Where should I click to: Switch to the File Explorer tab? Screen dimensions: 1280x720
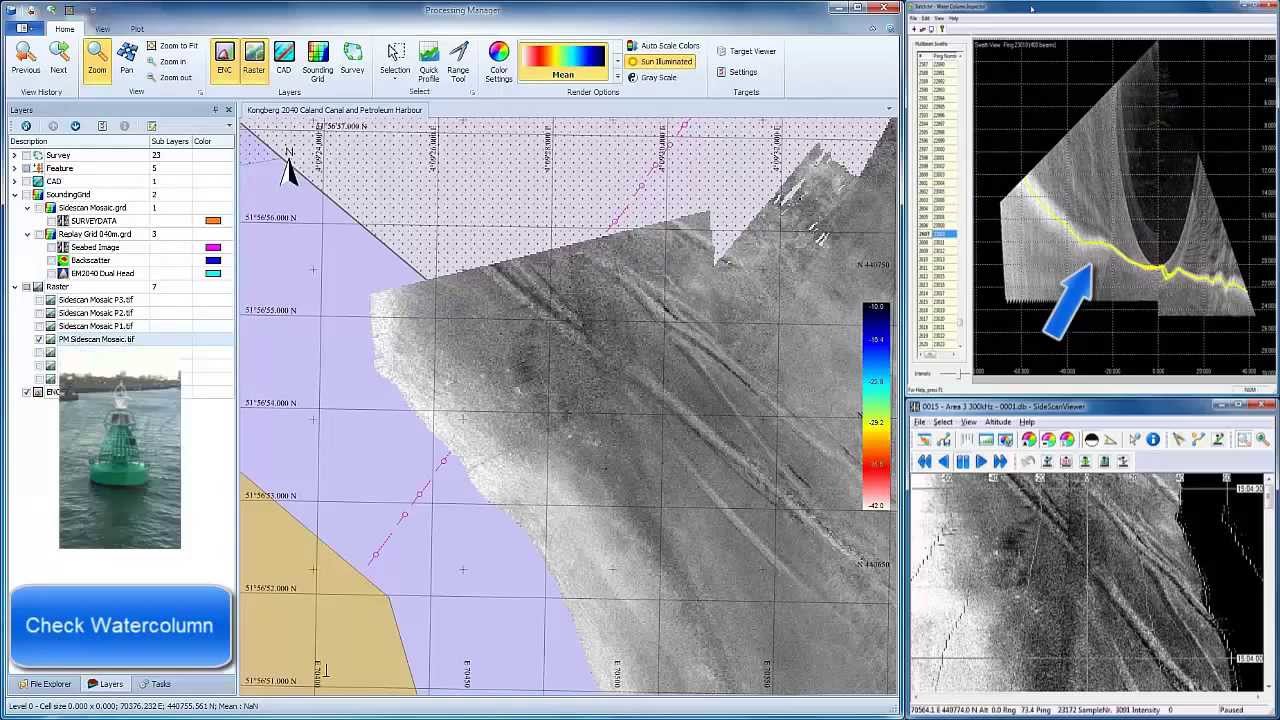tap(44, 684)
